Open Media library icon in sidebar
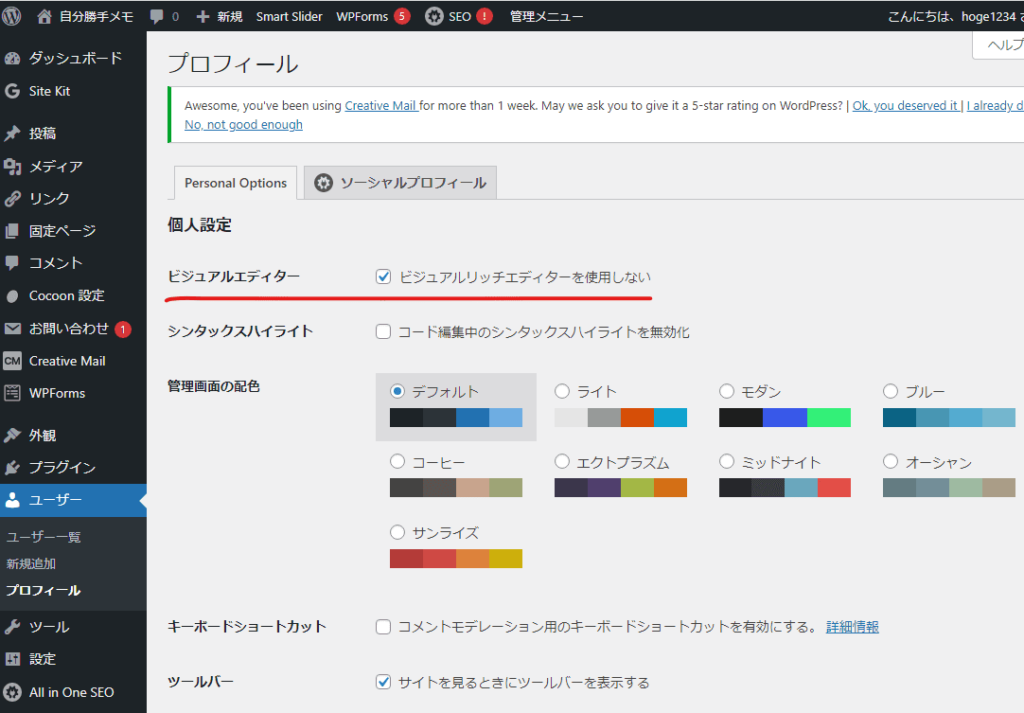Image resolution: width=1024 pixels, height=713 pixels. pos(12,166)
